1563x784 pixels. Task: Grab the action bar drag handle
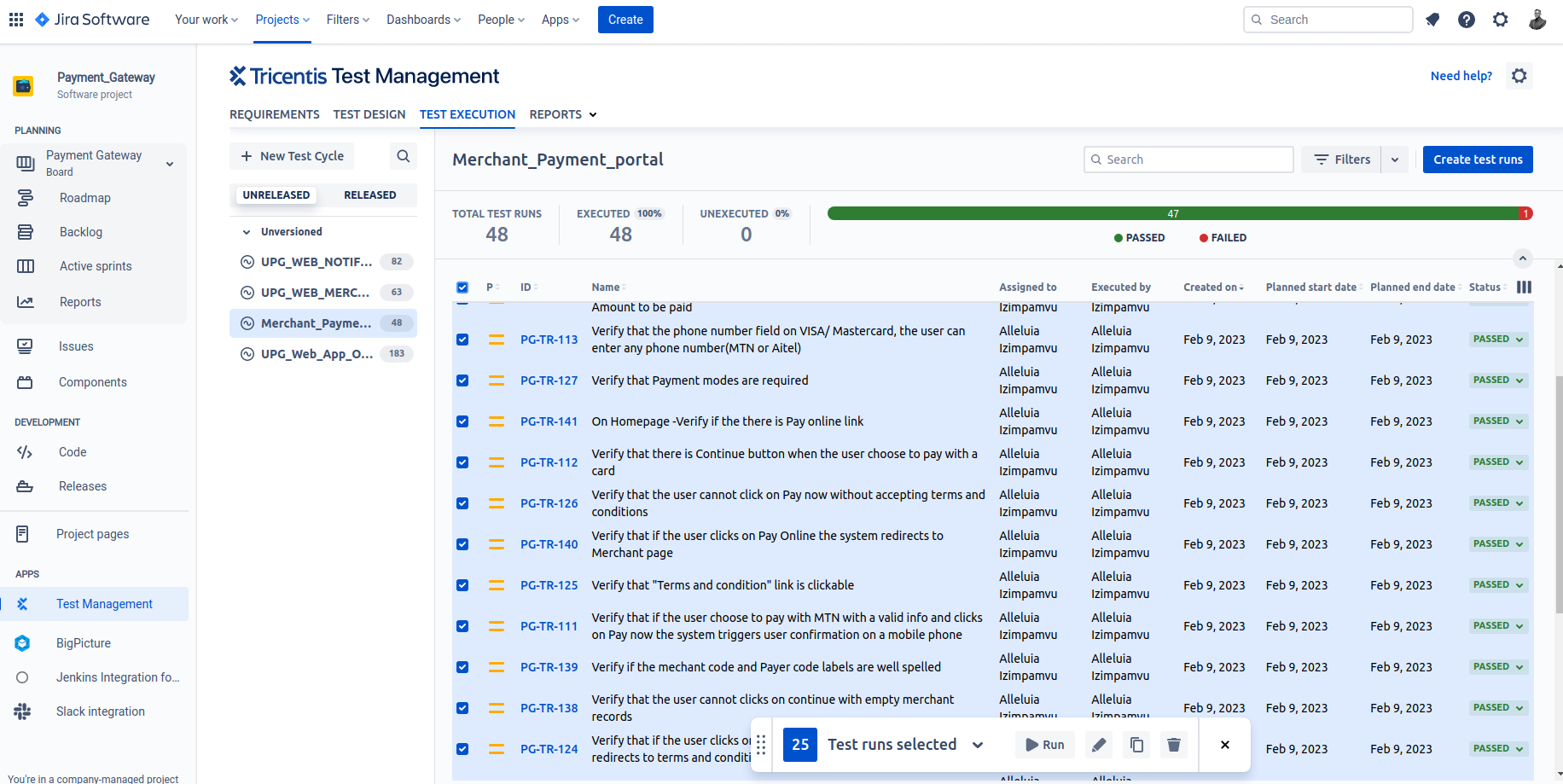click(761, 745)
